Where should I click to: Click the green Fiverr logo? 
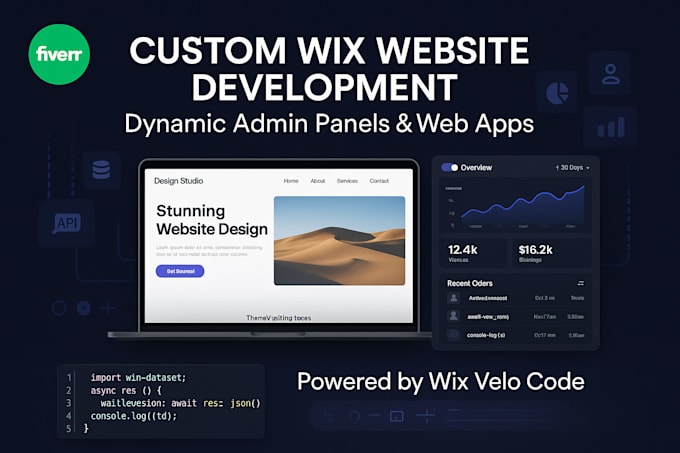(x=59, y=54)
